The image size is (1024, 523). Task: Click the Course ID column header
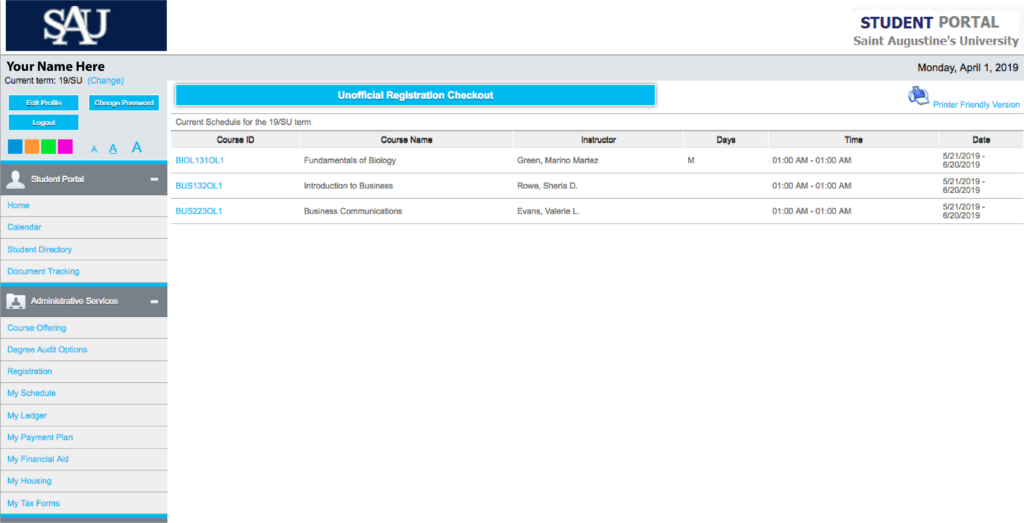click(x=236, y=140)
